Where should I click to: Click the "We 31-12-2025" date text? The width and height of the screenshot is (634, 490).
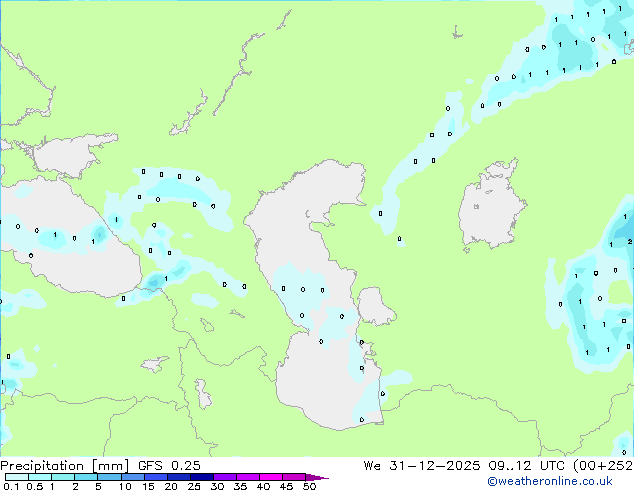(422, 466)
